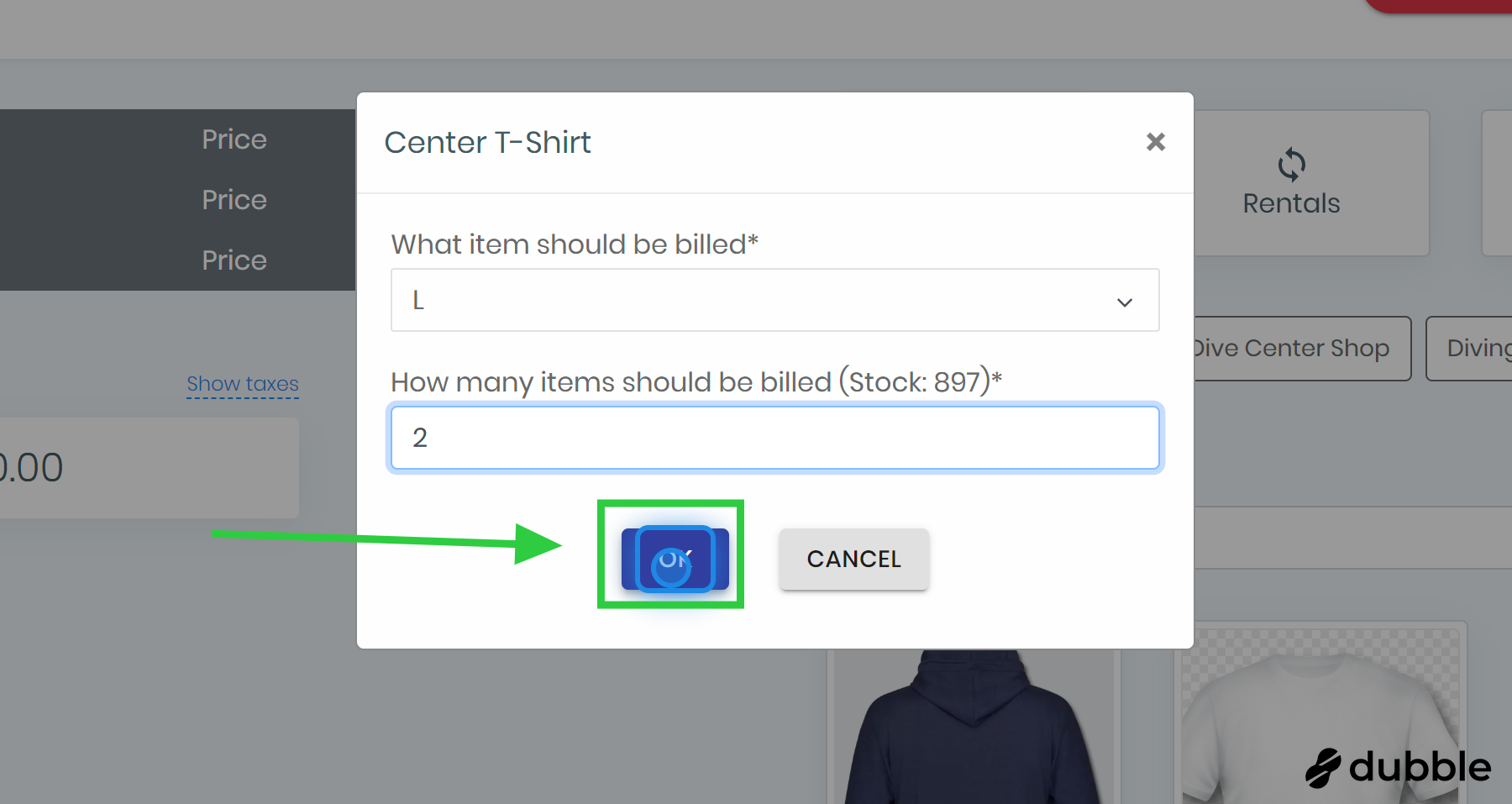Viewport: 1512px width, 804px height.
Task: Focus the items quantity input field
Action: [x=774, y=438]
